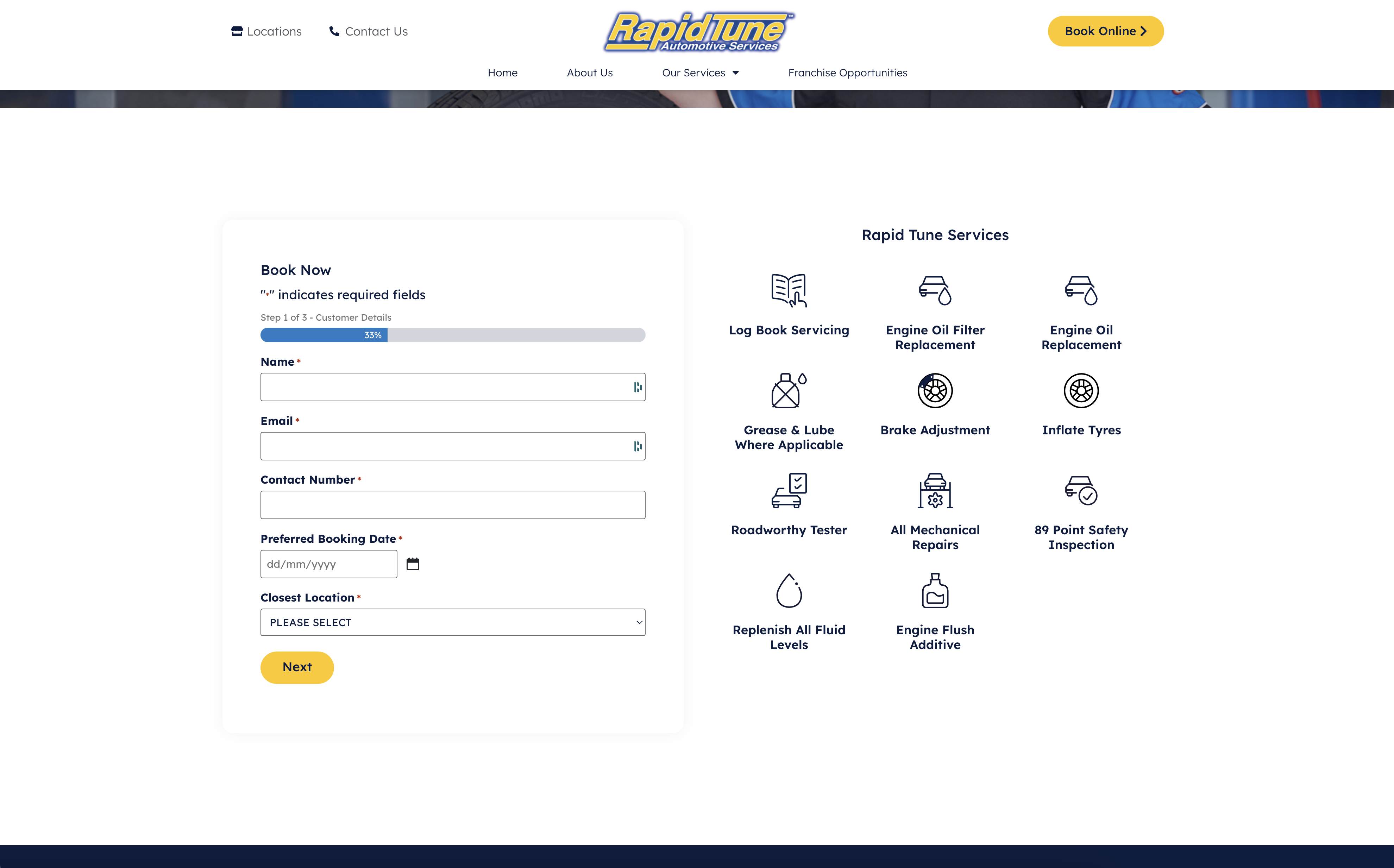Focus the Contact Number input field

pos(452,505)
